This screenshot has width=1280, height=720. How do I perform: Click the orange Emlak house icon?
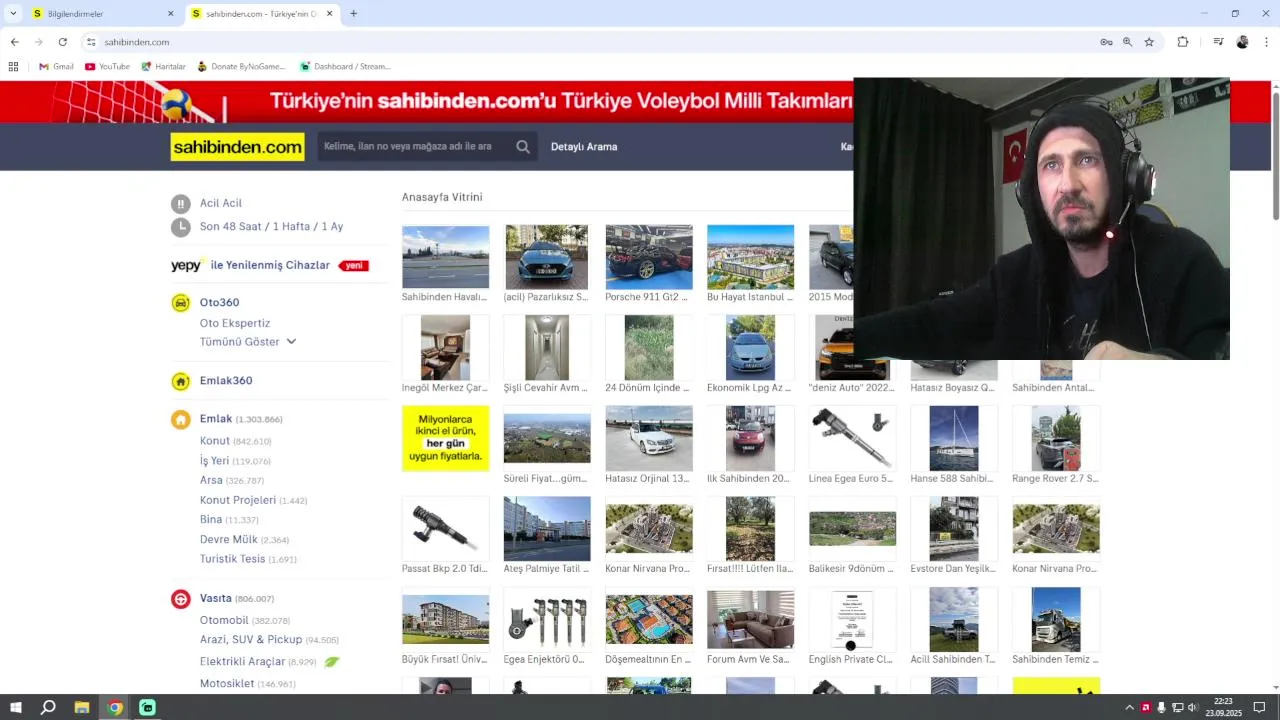click(180, 420)
